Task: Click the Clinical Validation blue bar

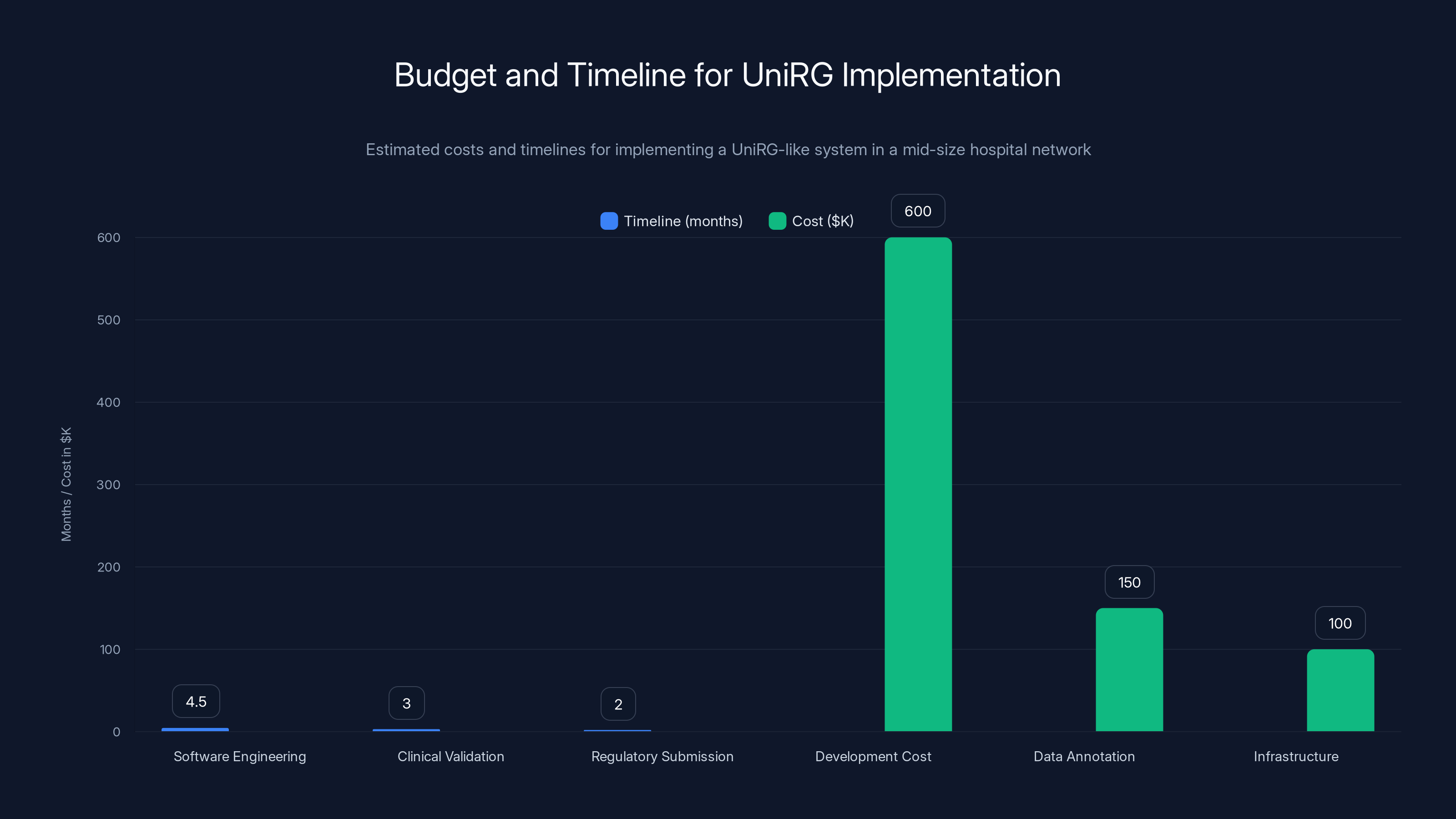Action: [x=406, y=730]
